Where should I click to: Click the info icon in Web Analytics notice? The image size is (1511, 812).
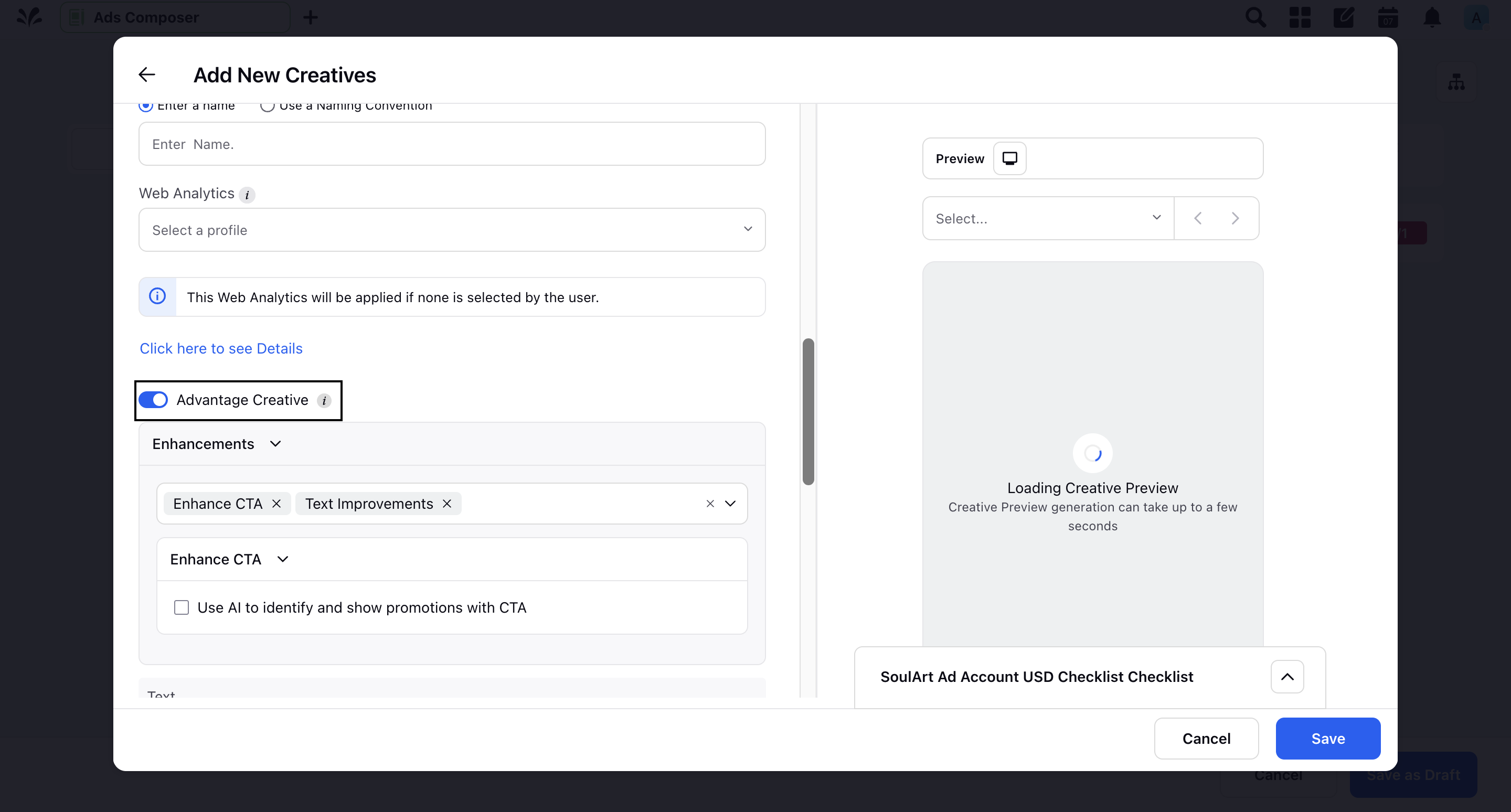coord(157,296)
